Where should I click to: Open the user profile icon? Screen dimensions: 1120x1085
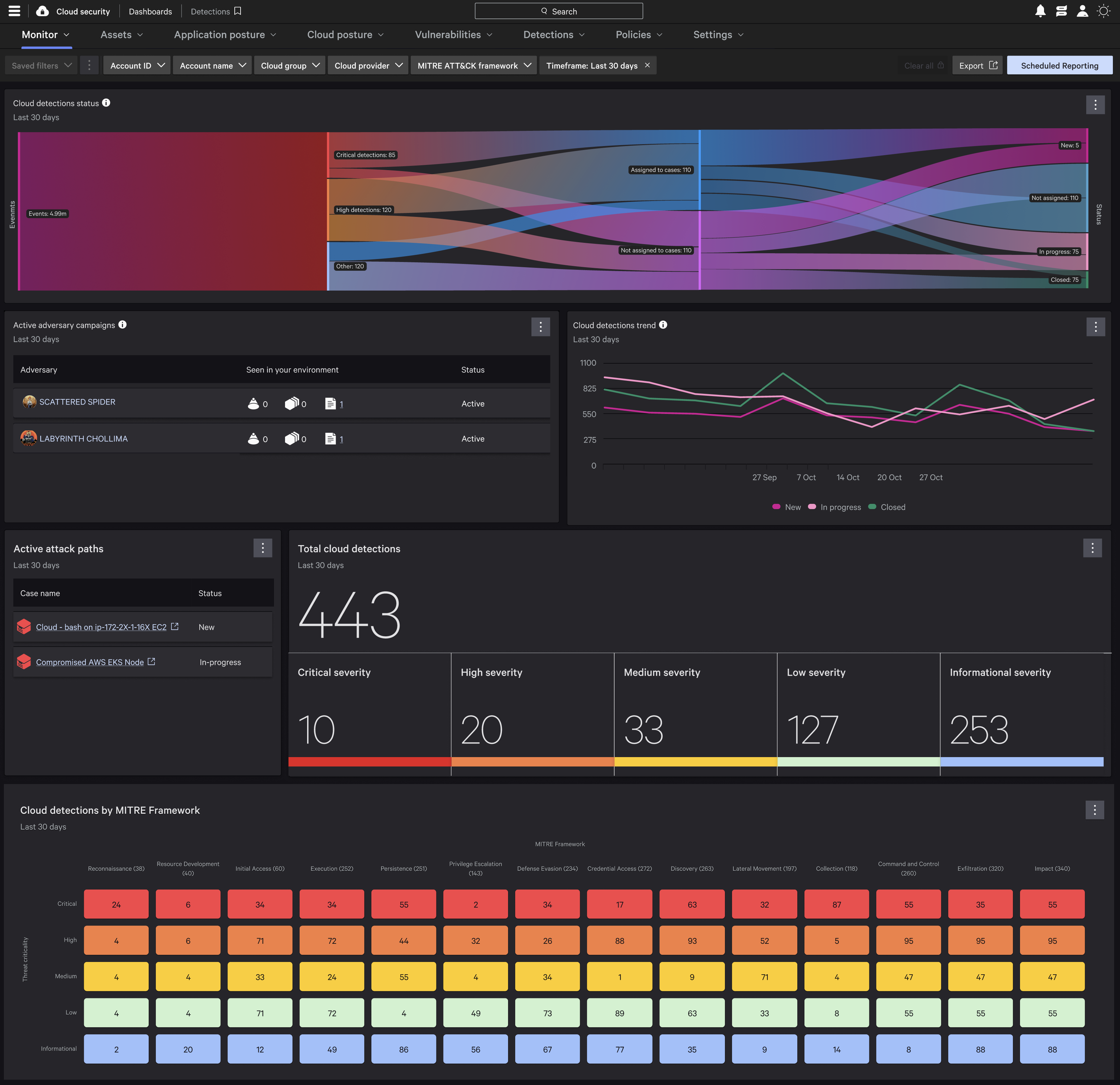1082,11
